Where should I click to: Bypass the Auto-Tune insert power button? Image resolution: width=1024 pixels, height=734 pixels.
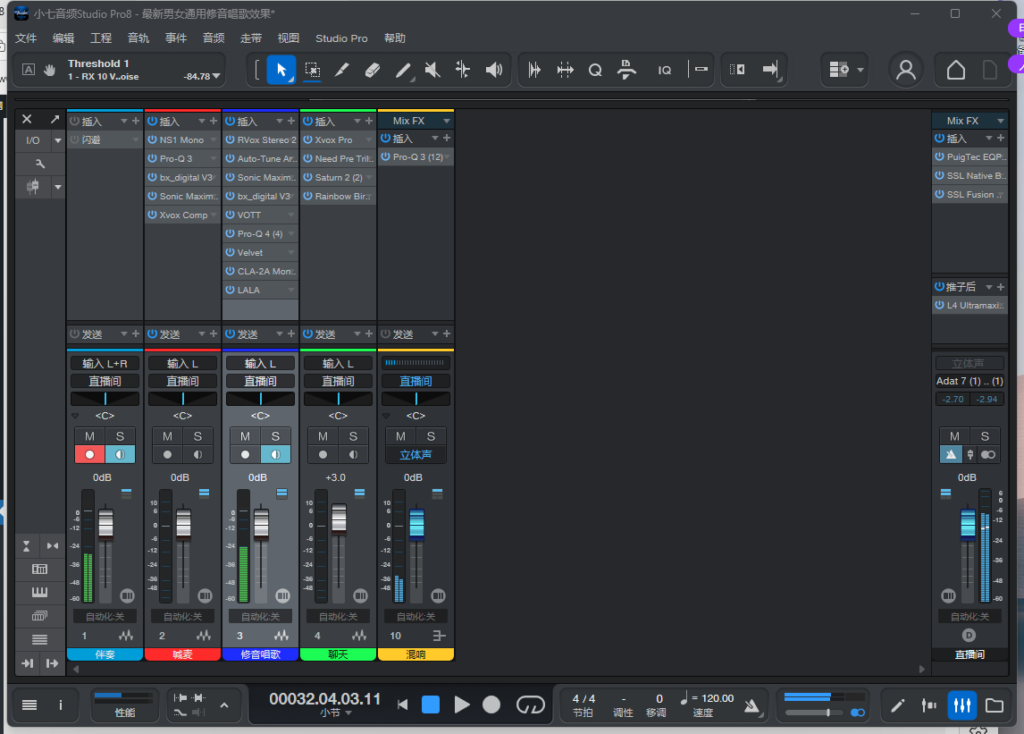[230, 159]
